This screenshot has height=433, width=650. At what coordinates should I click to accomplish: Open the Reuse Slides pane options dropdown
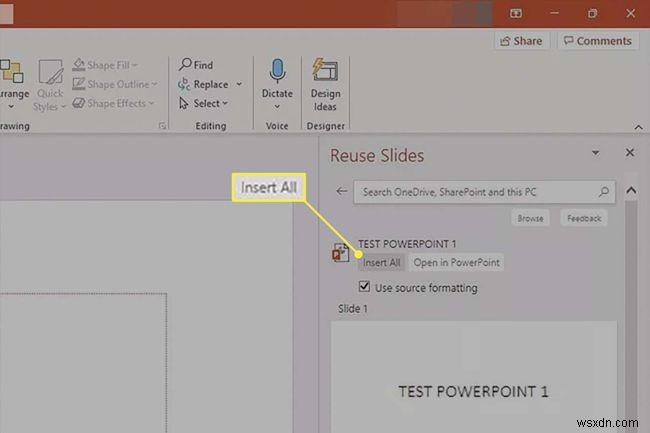(595, 153)
